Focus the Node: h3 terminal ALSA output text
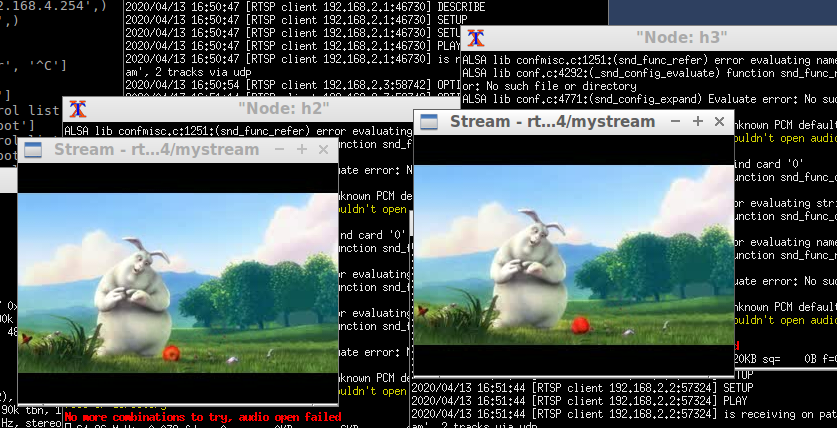The height and width of the screenshot is (428, 837). click(x=650, y=85)
